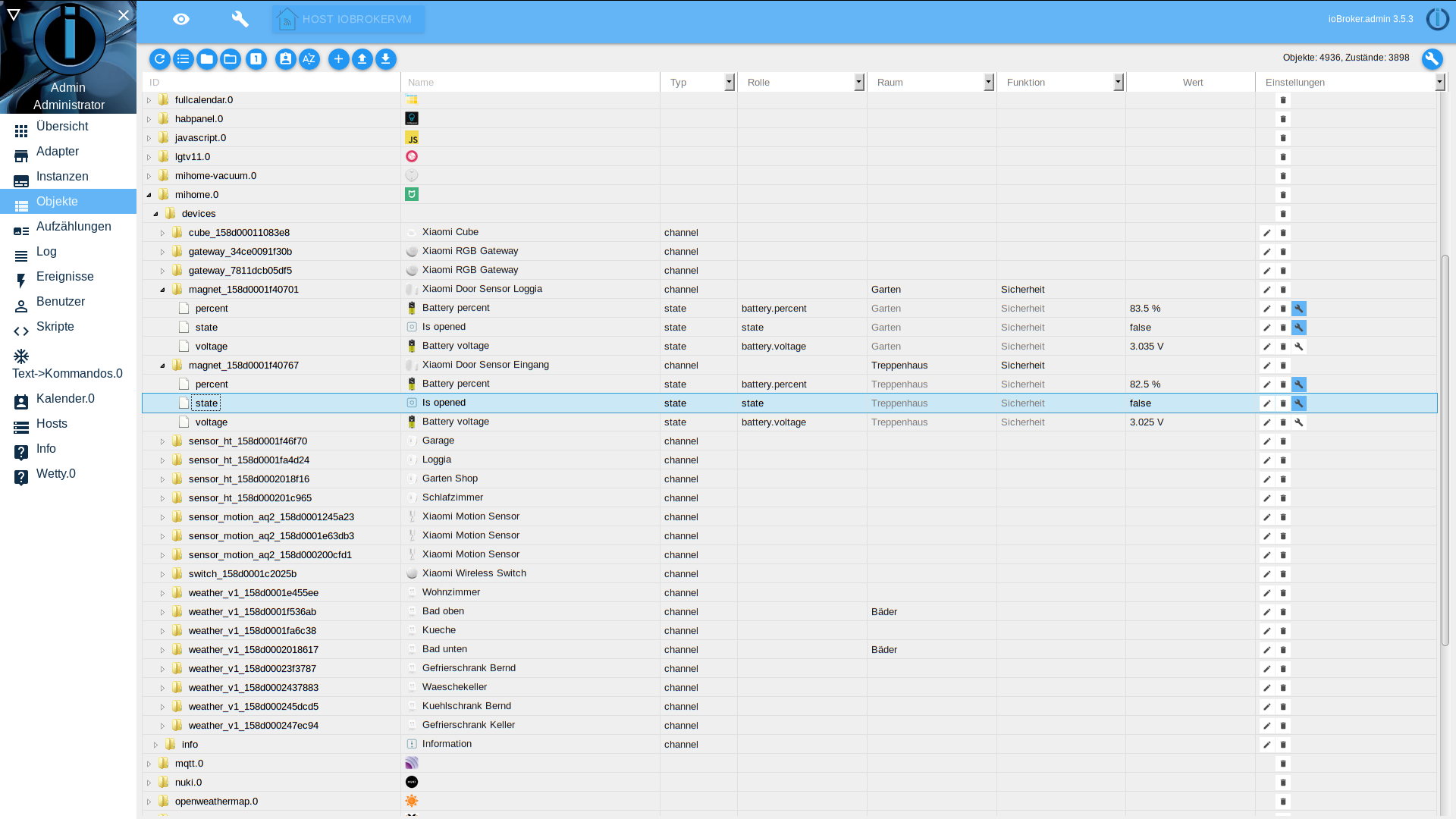This screenshot has width=1456, height=819.
Task: Open the Skripte page
Action: [x=68, y=327]
